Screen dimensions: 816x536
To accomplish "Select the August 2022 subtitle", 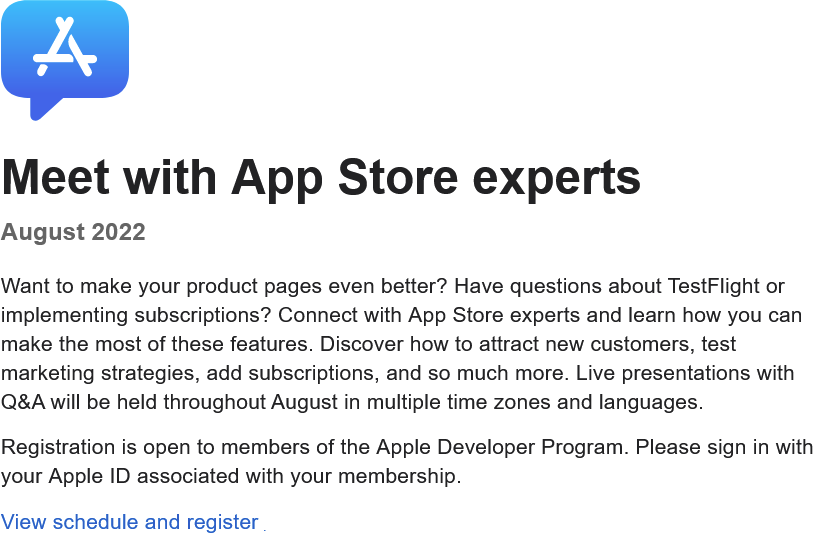I will 73,232.
